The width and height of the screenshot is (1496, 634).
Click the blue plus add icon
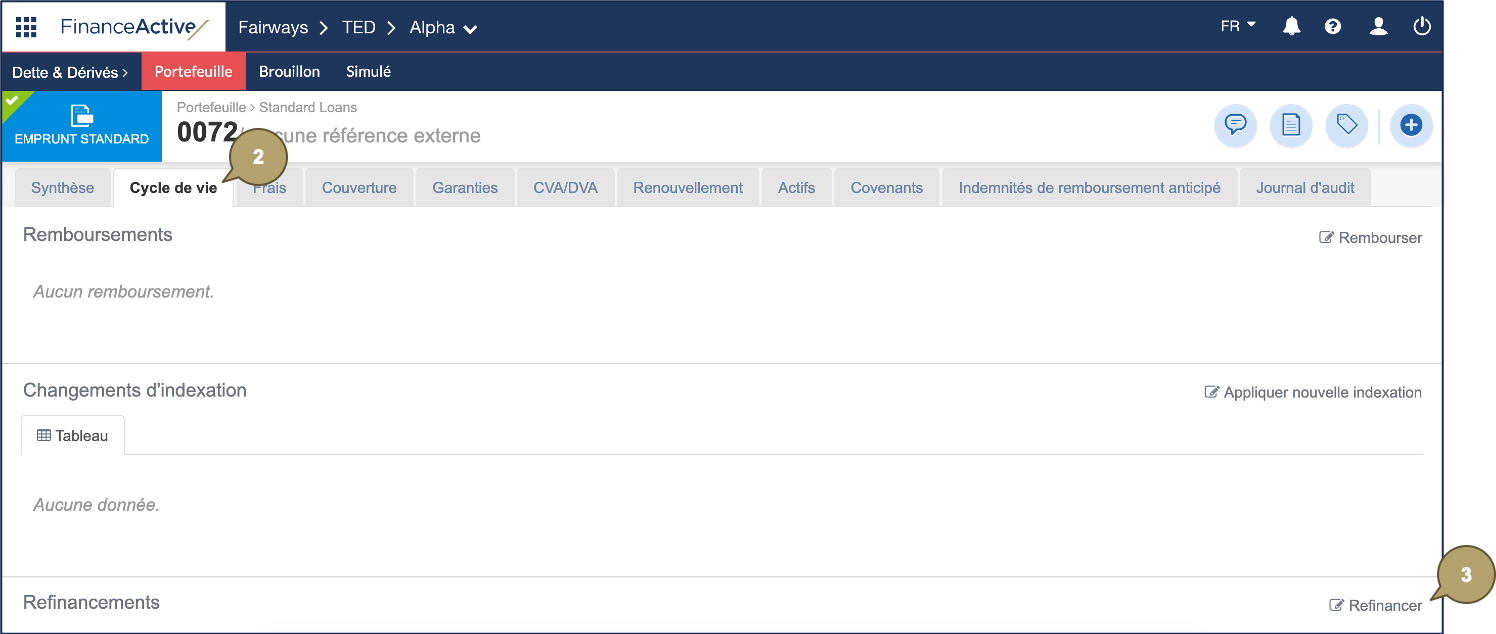click(1411, 125)
